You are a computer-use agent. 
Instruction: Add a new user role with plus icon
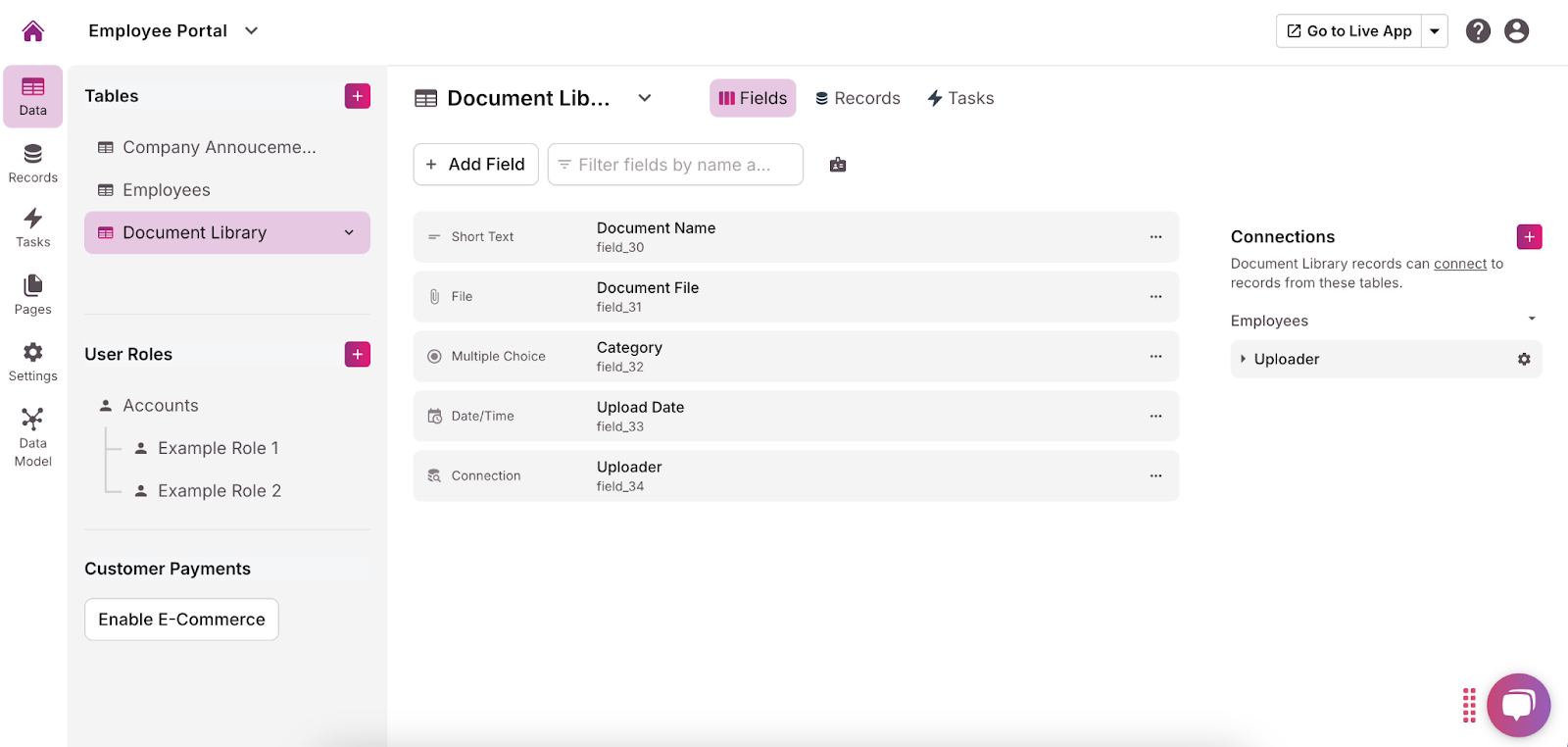coord(358,355)
